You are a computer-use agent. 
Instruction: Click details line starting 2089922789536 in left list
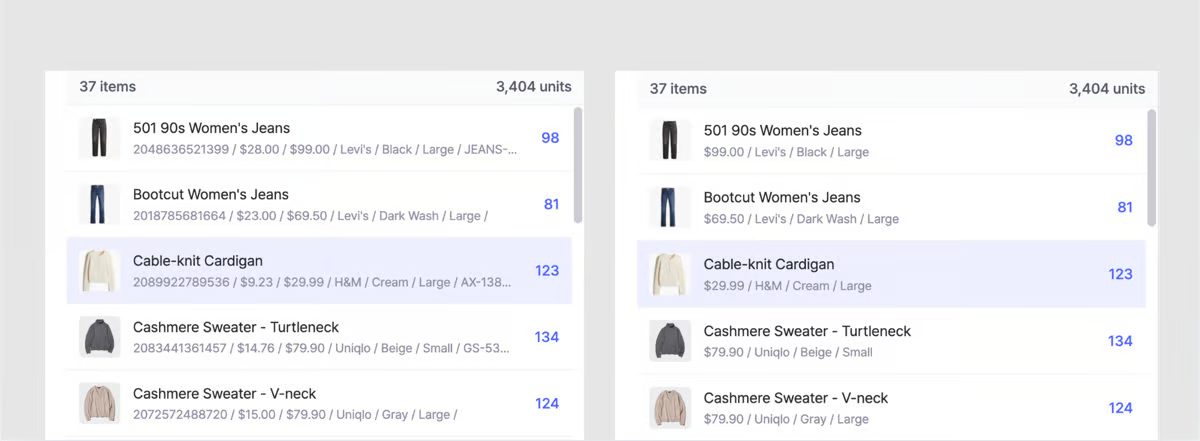322,282
